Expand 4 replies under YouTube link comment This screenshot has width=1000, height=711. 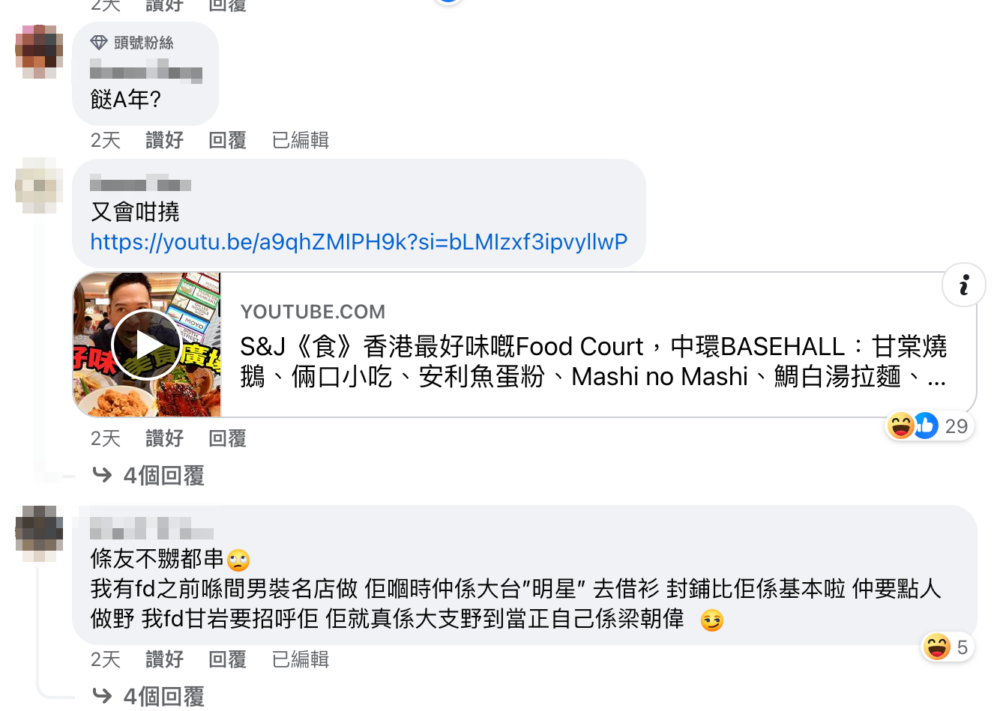(x=148, y=476)
